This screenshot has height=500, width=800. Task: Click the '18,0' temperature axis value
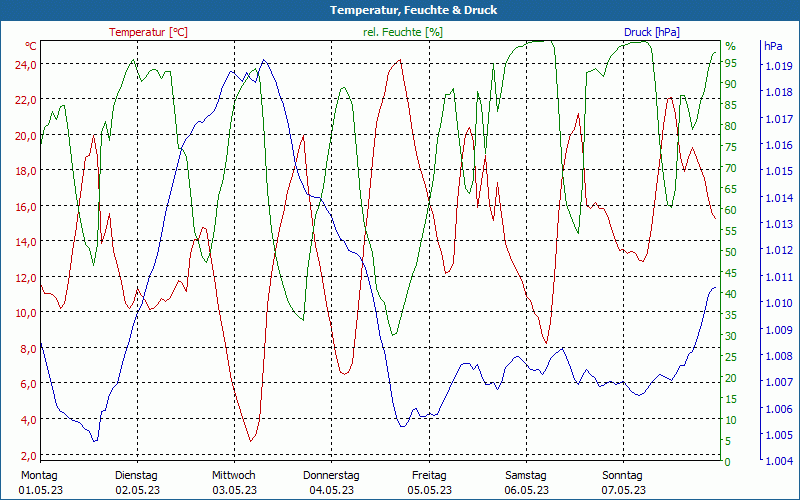coord(26,171)
